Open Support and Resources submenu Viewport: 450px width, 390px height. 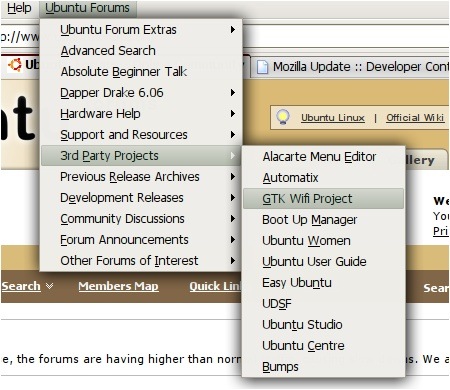point(141,135)
